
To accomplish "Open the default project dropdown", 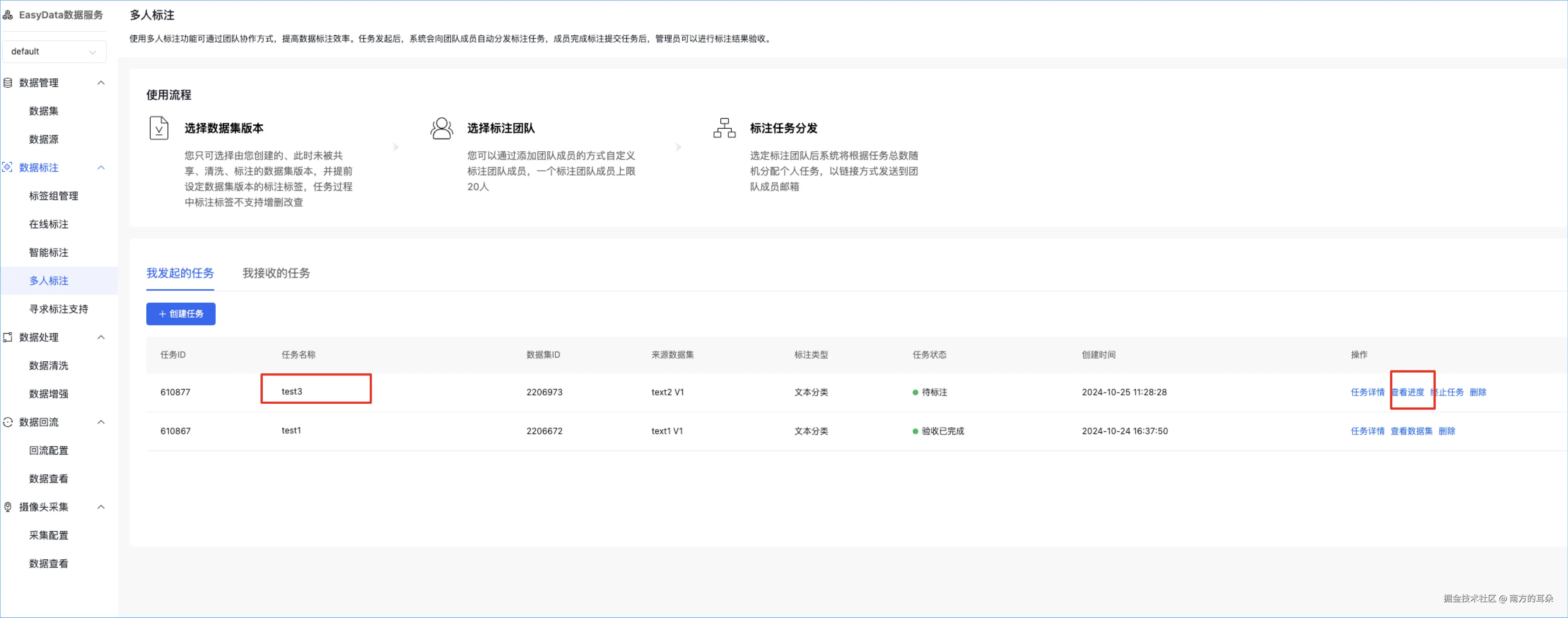I will 54,52.
